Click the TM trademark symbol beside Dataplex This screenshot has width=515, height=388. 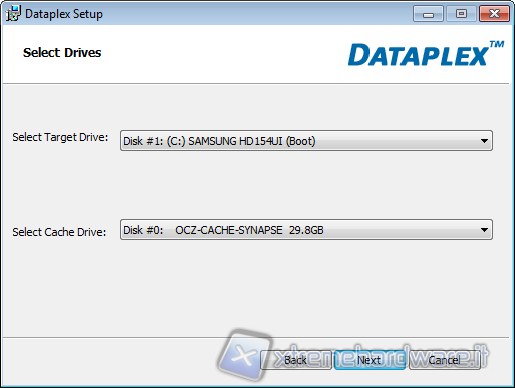point(497,44)
